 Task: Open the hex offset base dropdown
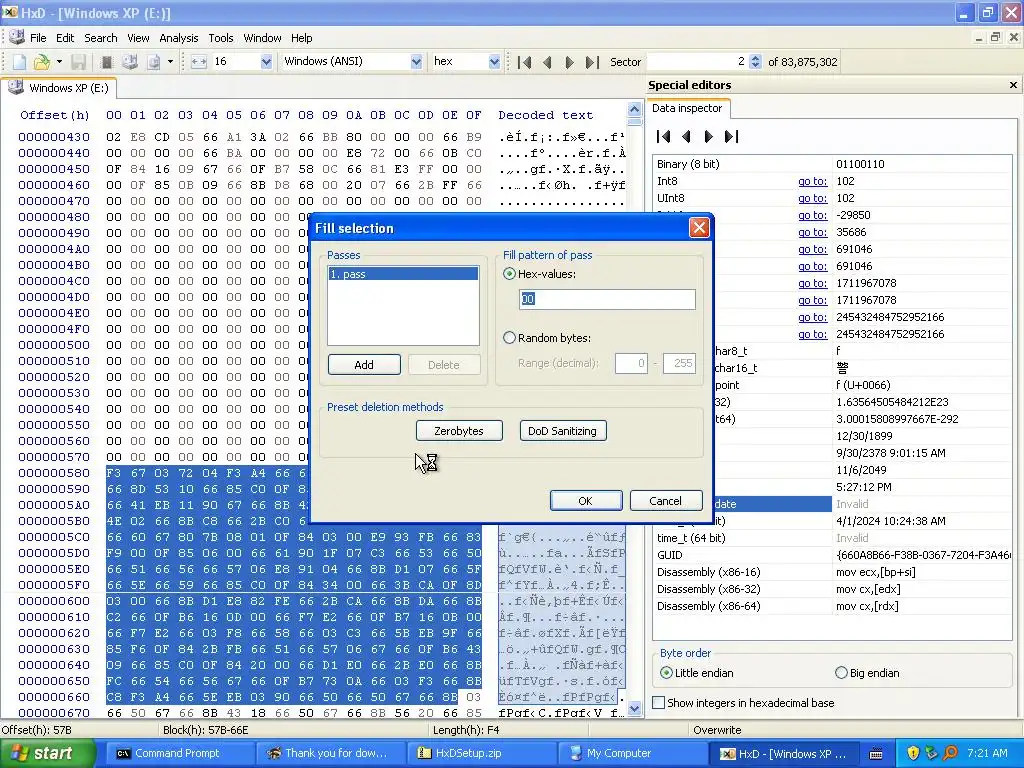(x=494, y=62)
